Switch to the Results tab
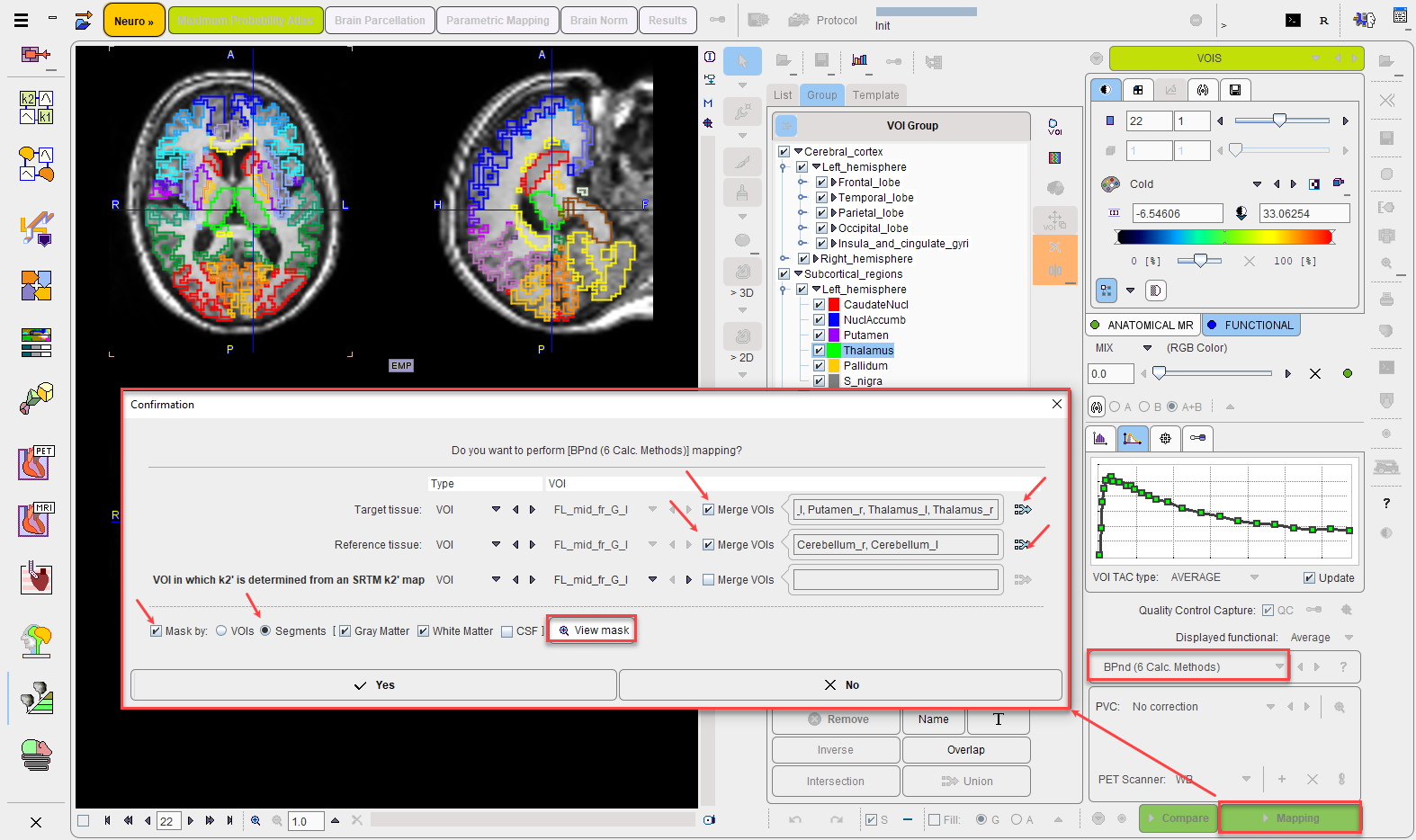1416x840 pixels. pyautogui.click(x=668, y=21)
